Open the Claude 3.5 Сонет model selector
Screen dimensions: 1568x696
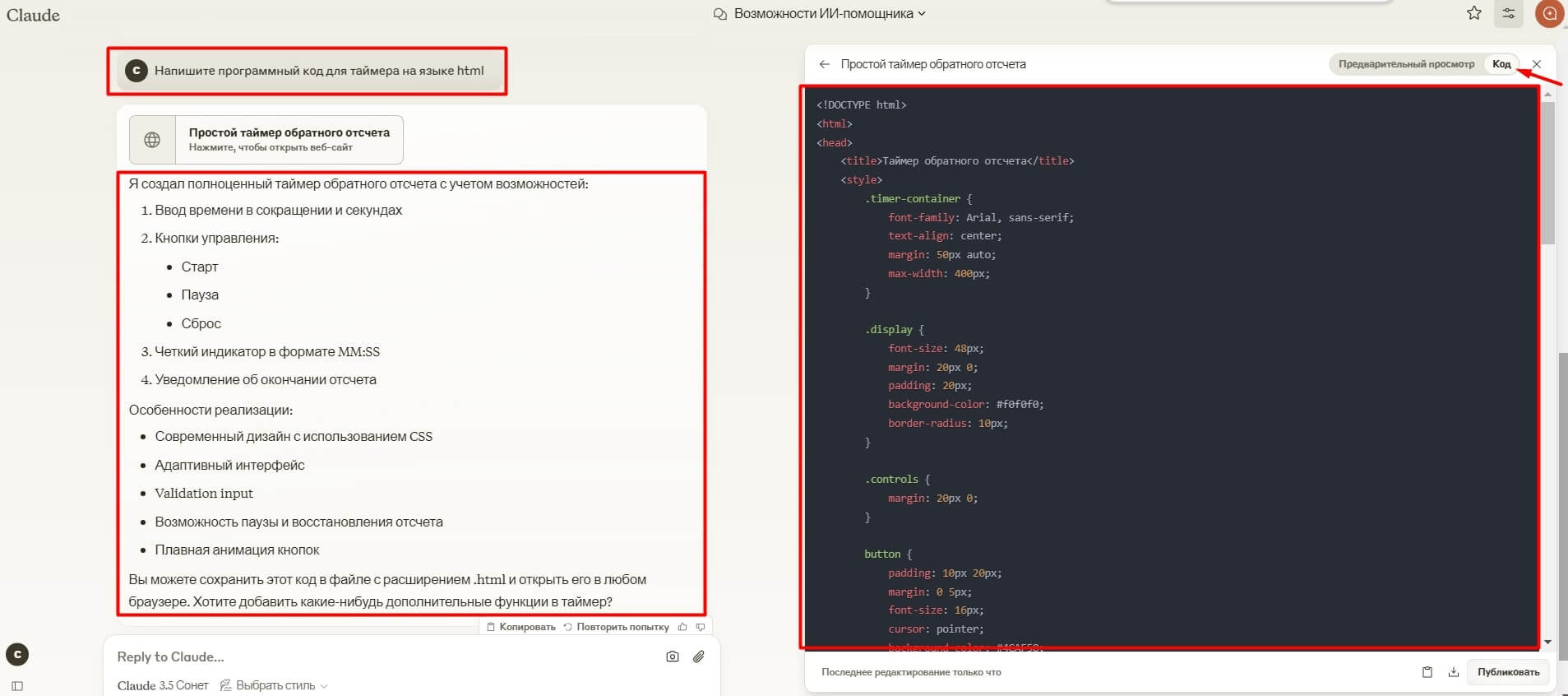tap(163, 685)
